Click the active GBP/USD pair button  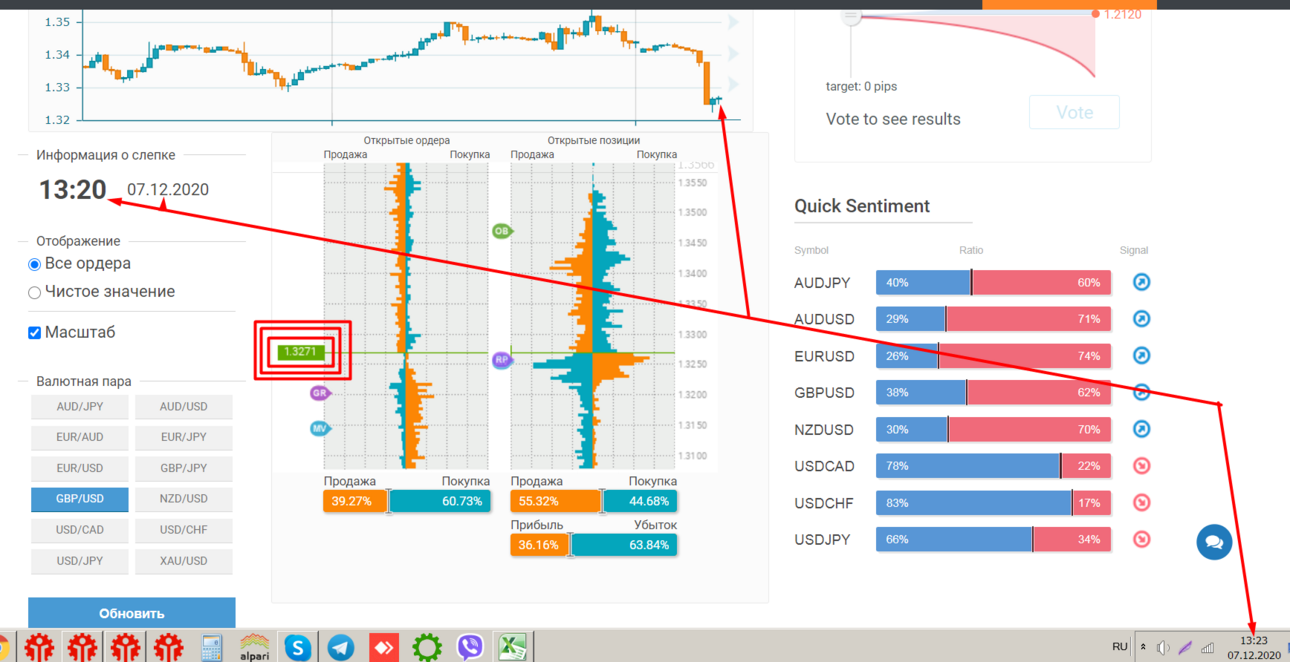[80, 499]
